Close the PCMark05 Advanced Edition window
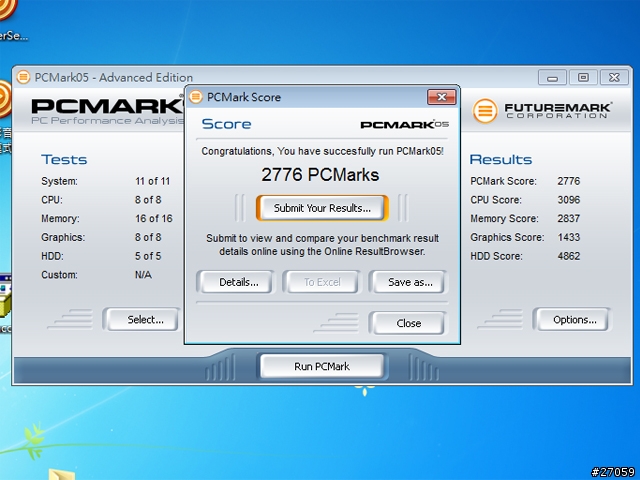The height and width of the screenshot is (480, 640). [614, 77]
